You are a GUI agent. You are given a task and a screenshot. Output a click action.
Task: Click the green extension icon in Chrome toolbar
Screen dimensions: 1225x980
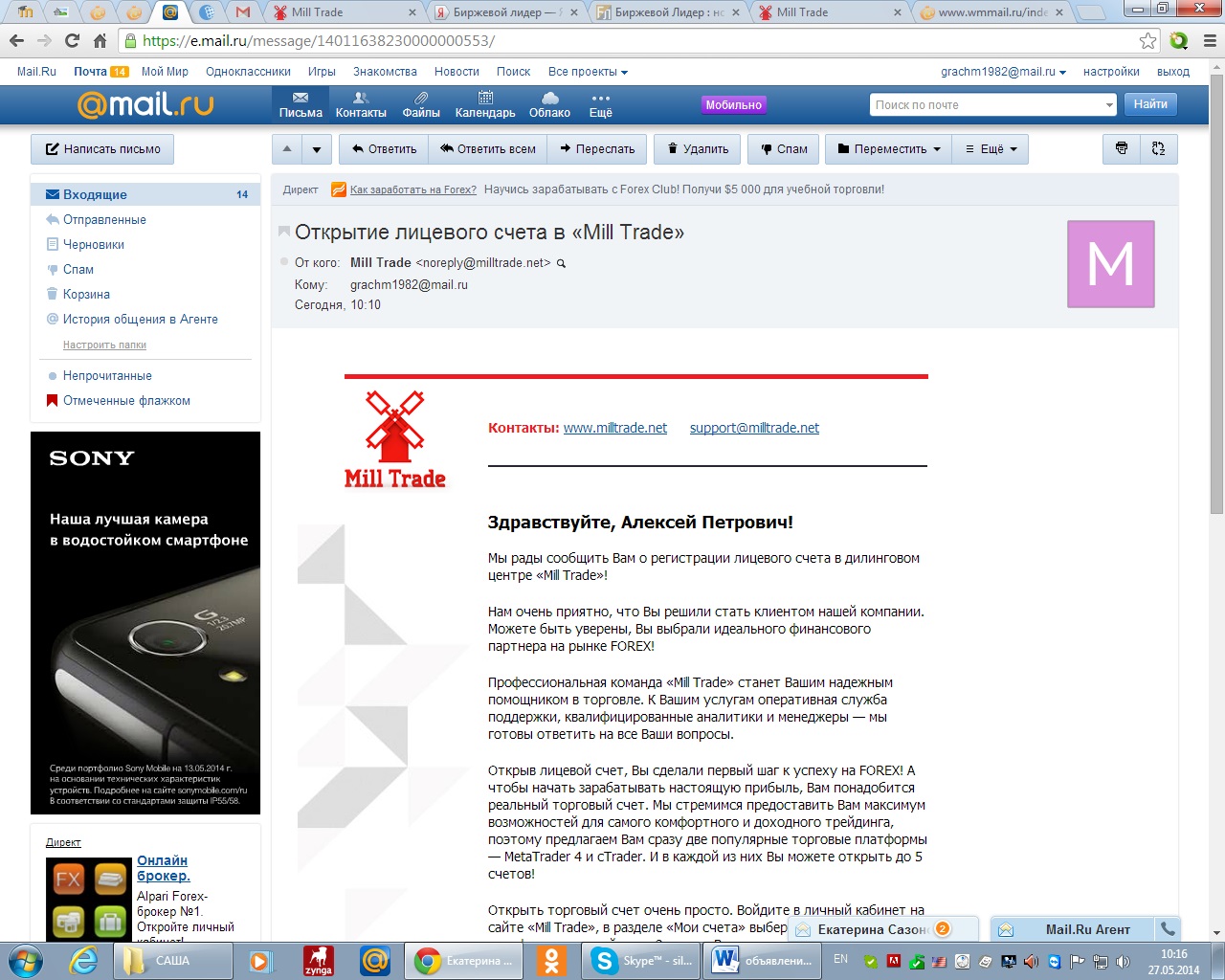point(1179,40)
